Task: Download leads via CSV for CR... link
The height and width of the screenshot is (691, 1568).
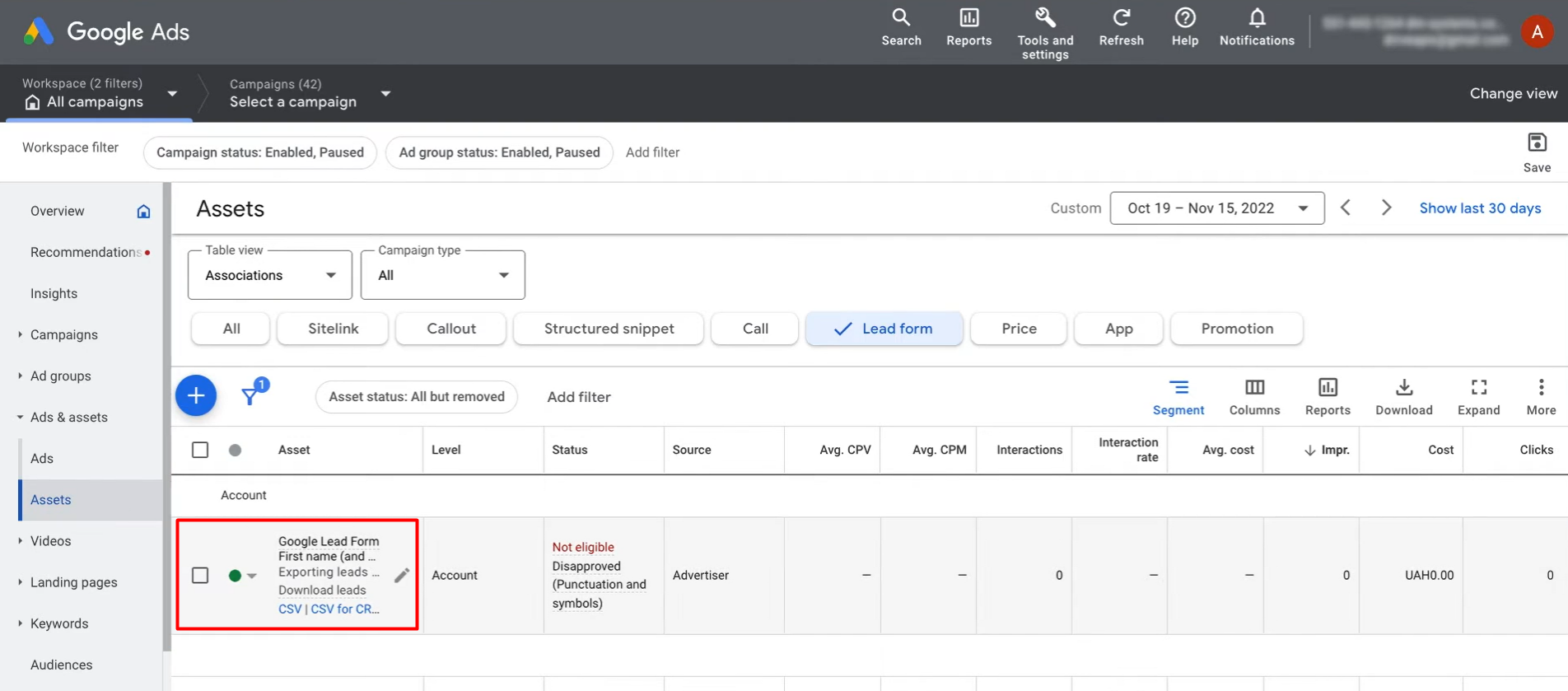Action: 345,609
